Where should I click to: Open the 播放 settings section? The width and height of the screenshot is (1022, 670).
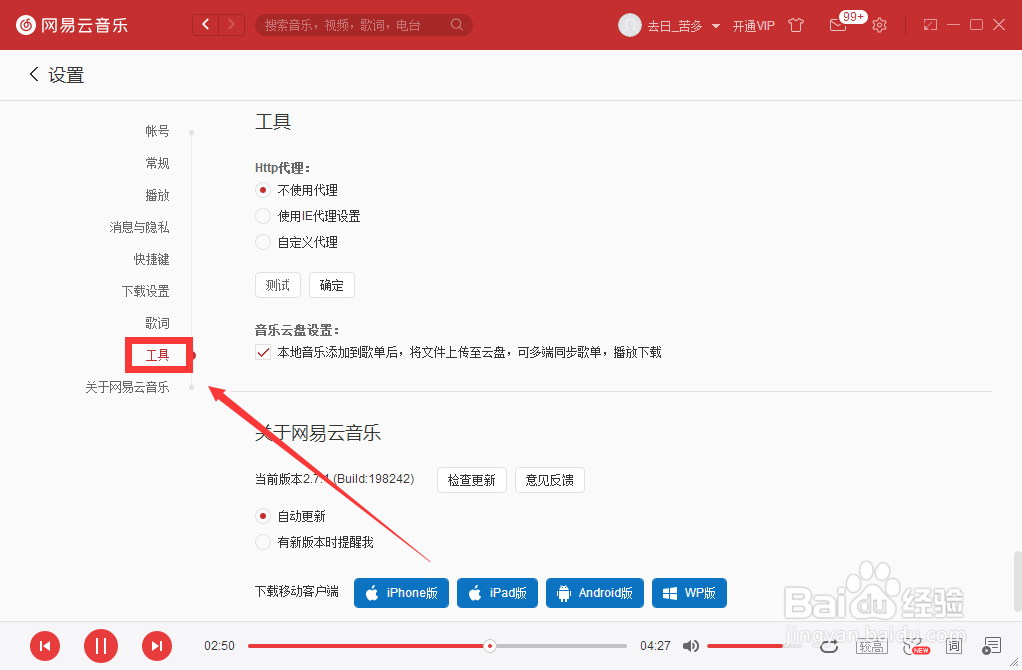(157, 195)
